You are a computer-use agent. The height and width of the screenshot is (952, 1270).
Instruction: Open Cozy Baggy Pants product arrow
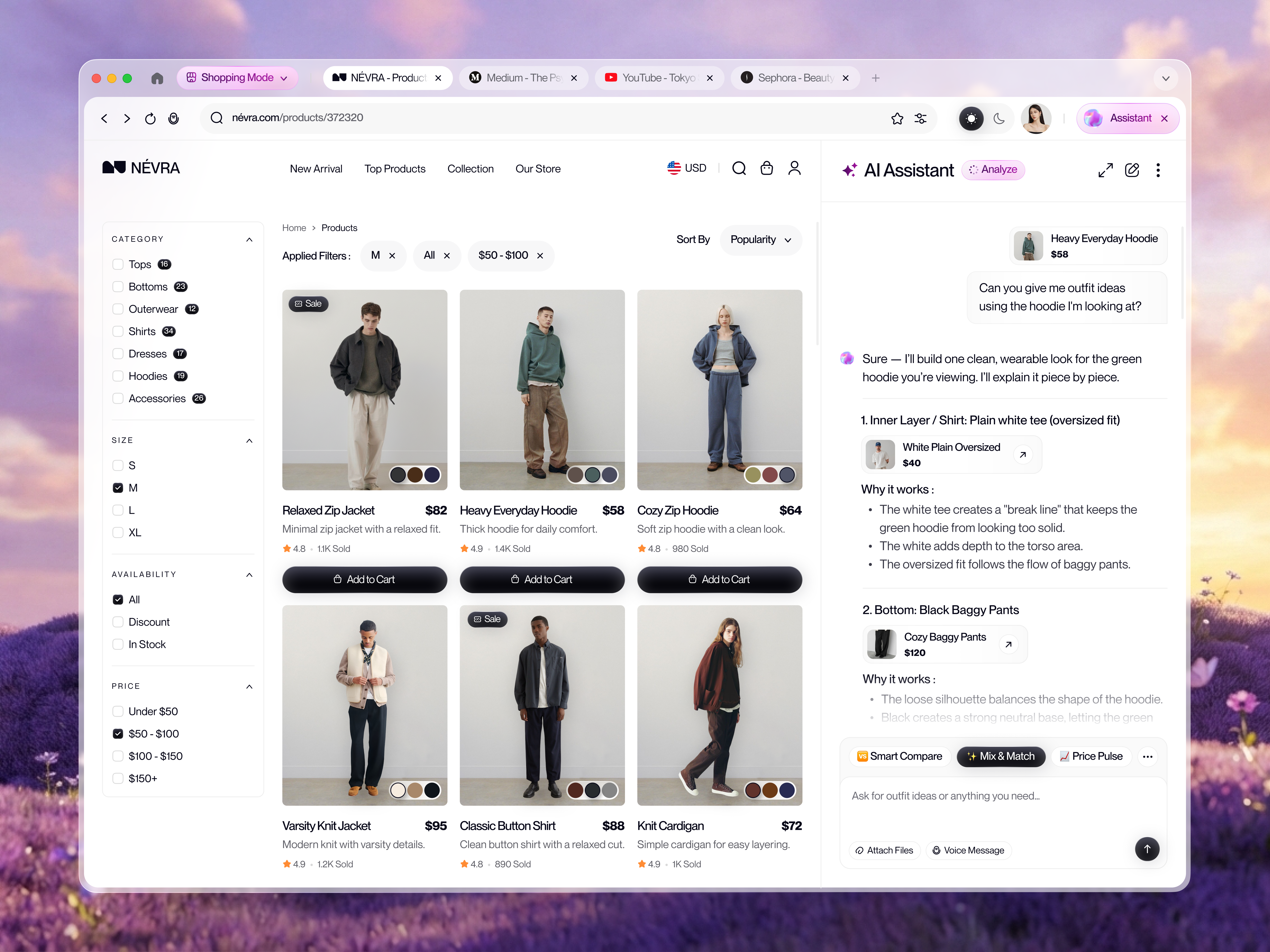[1008, 644]
